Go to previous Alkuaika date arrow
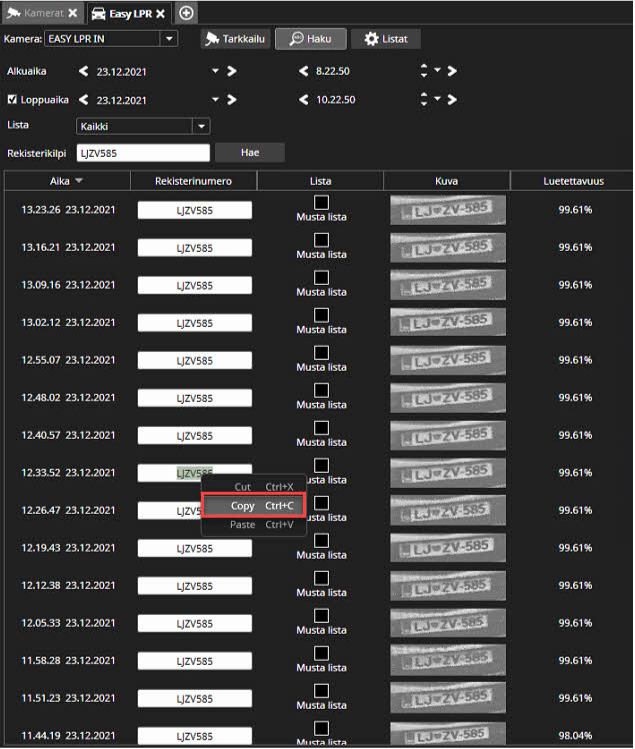This screenshot has width=635, height=749. (85, 71)
